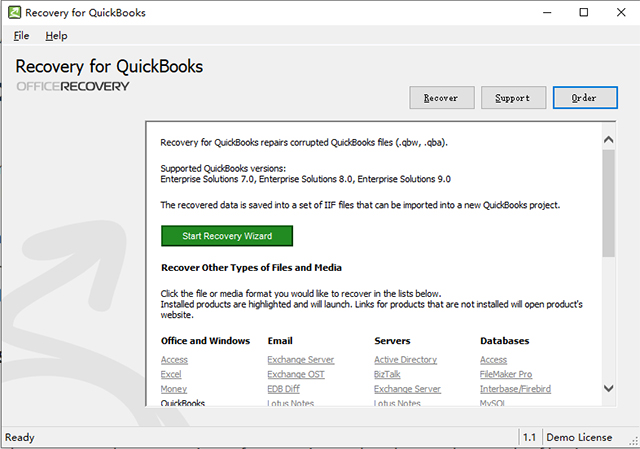Open the Access link under Office and Windows
This screenshot has width=640, height=449.
174,360
